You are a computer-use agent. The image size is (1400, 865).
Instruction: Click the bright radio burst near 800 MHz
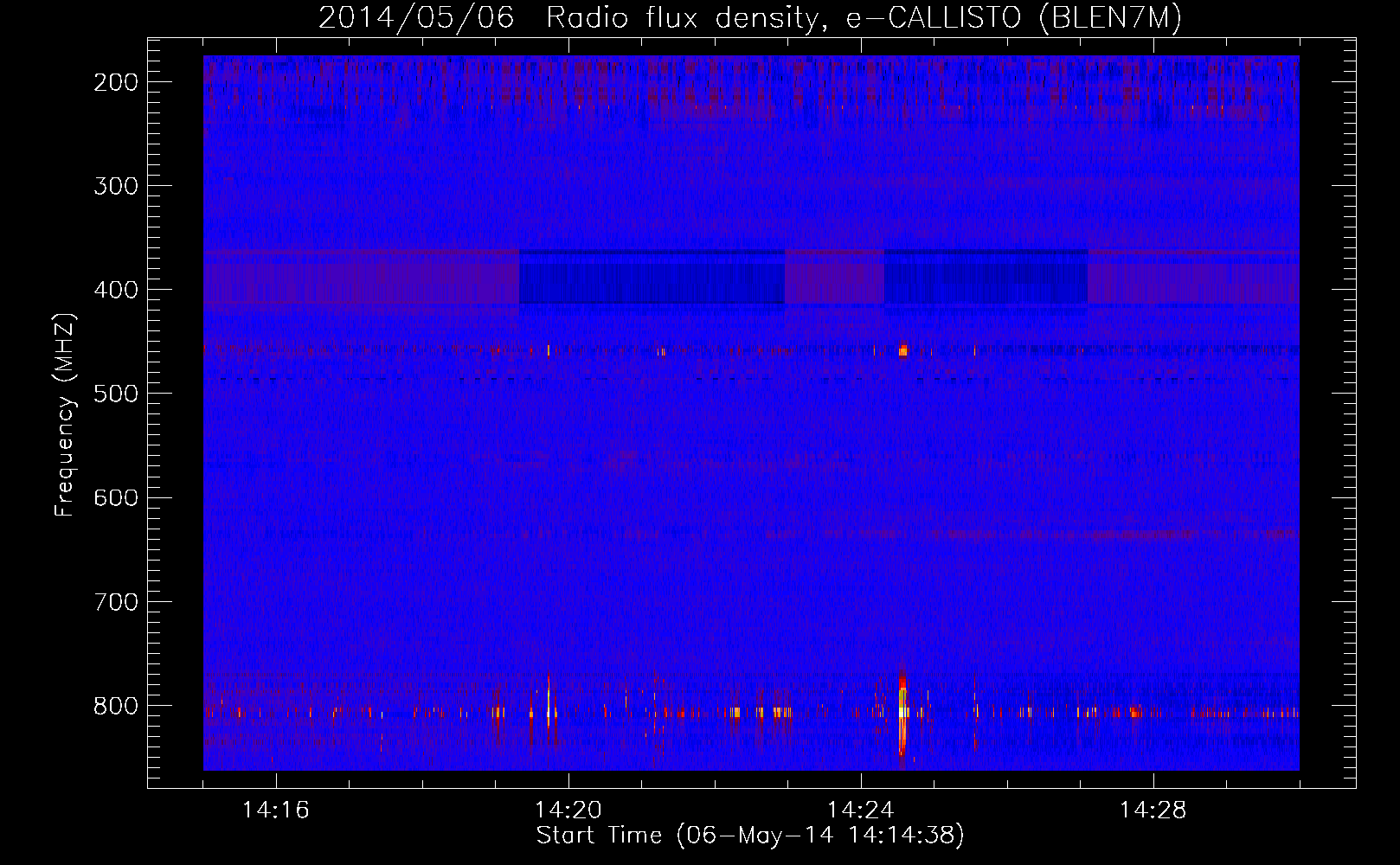[902, 713]
